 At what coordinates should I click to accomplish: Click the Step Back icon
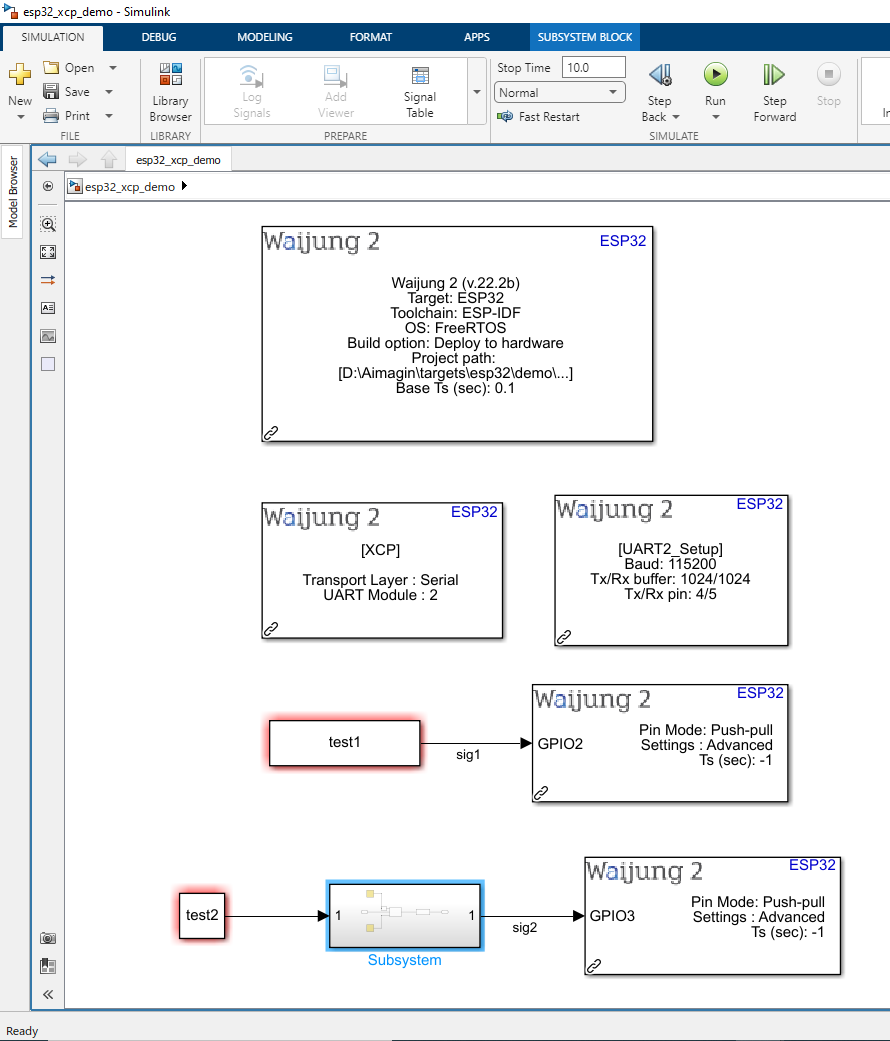pos(660,74)
